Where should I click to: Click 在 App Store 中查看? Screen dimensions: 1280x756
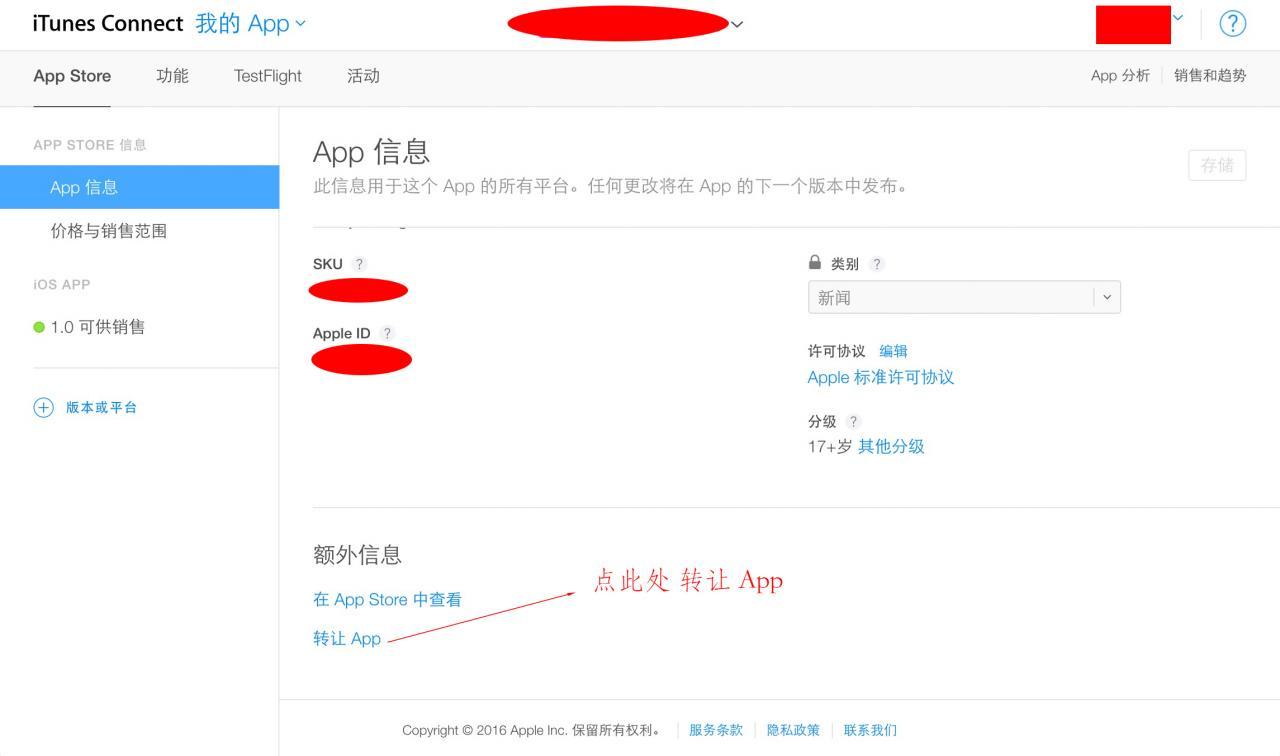(387, 599)
